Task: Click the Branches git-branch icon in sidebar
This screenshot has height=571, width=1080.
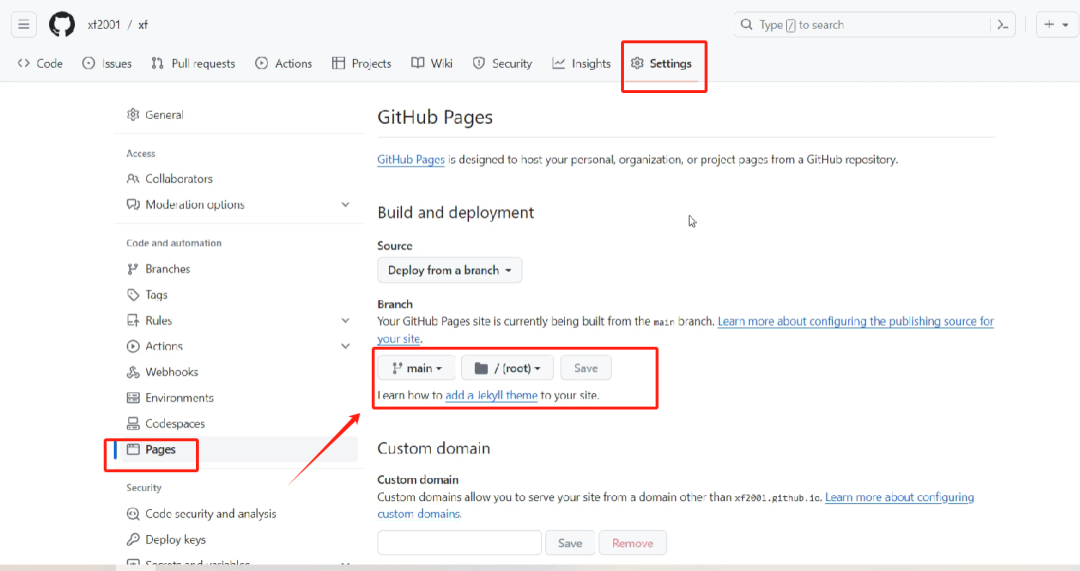Action: click(x=133, y=269)
